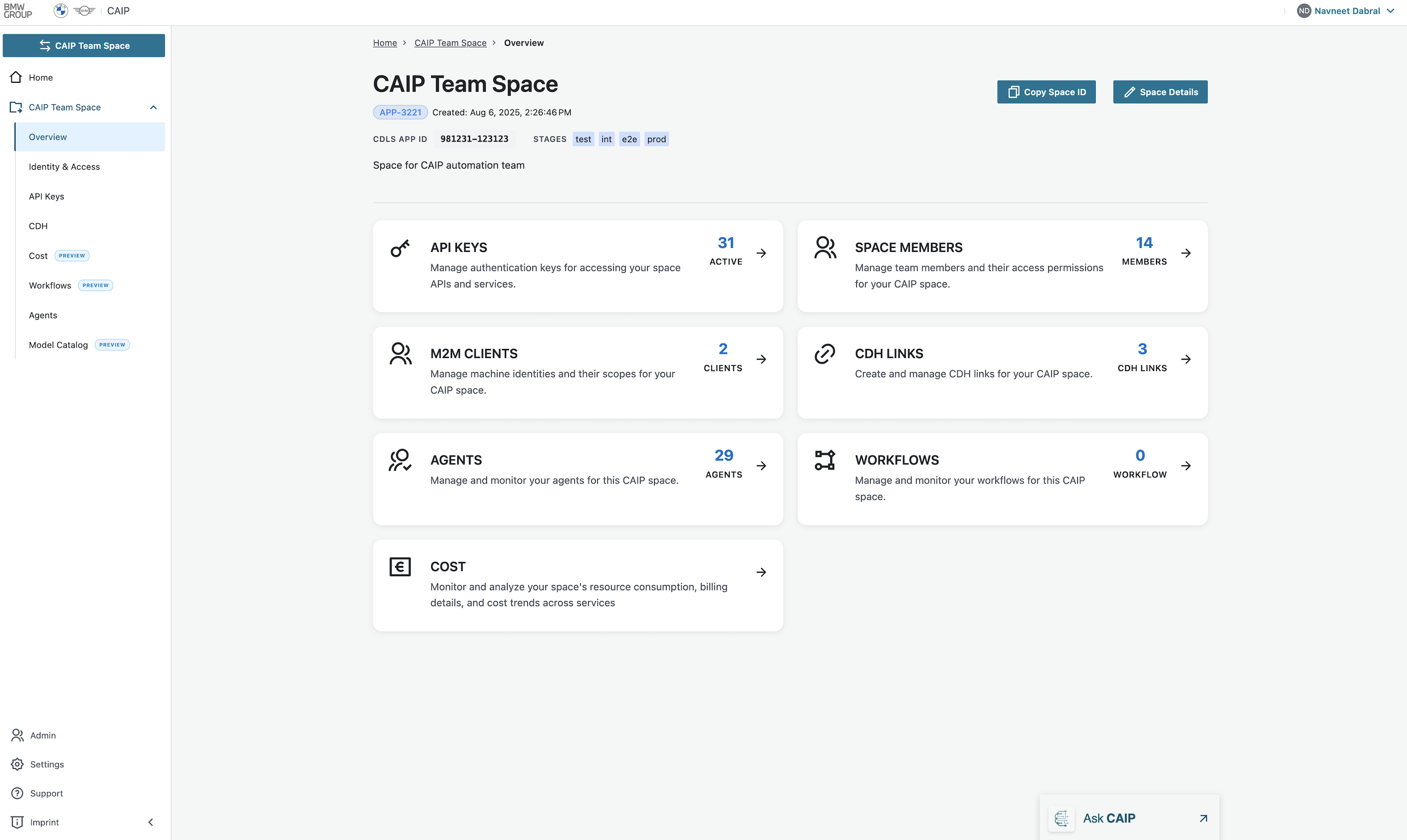Click the CAIP Team Space folder icon
The image size is (1407, 840).
(16, 107)
